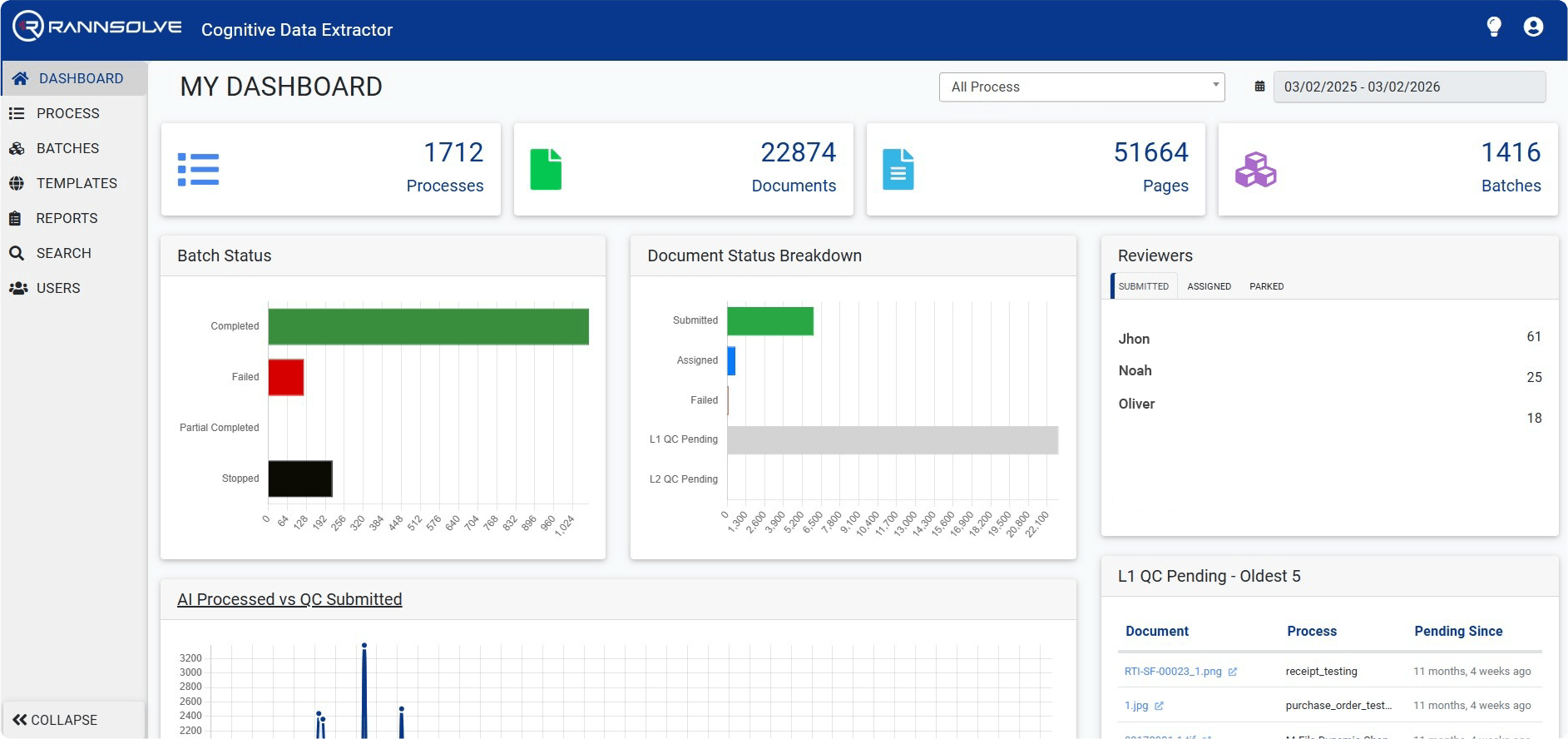Image resolution: width=1568 pixels, height=739 pixels.
Task: Go to Templates in the sidebar
Action: coord(77,183)
